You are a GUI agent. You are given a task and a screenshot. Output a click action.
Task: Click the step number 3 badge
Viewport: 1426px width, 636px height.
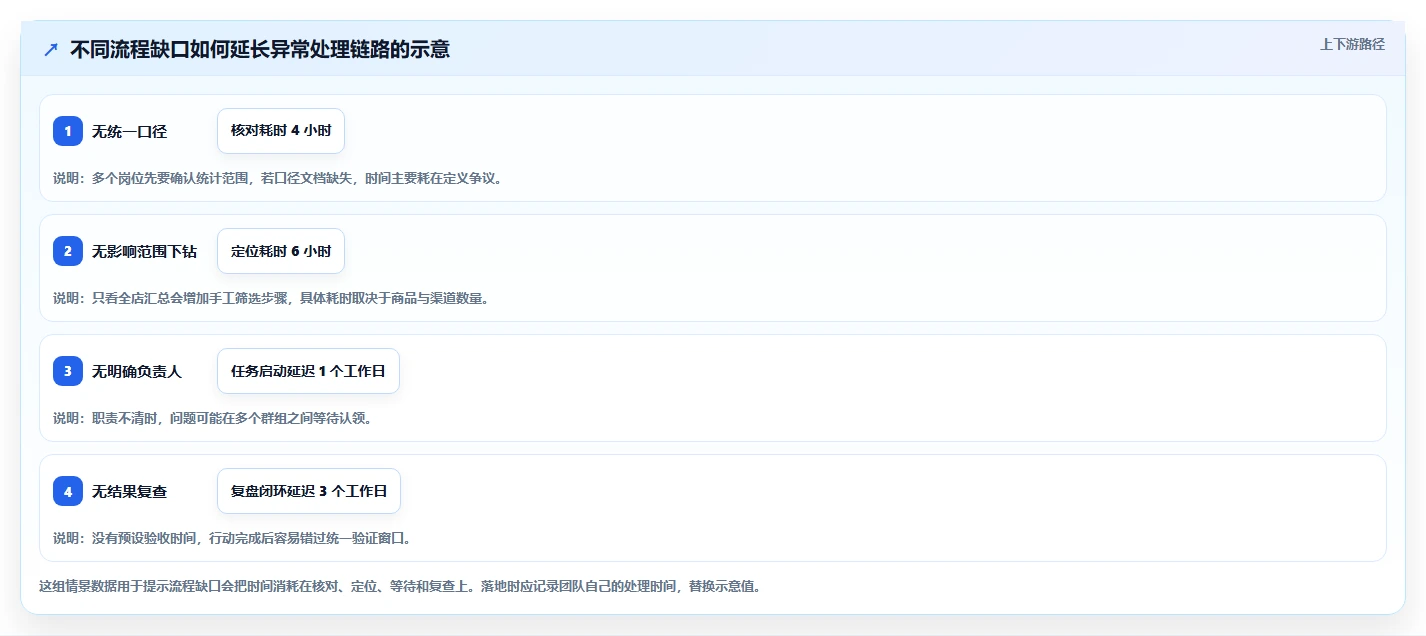point(68,371)
